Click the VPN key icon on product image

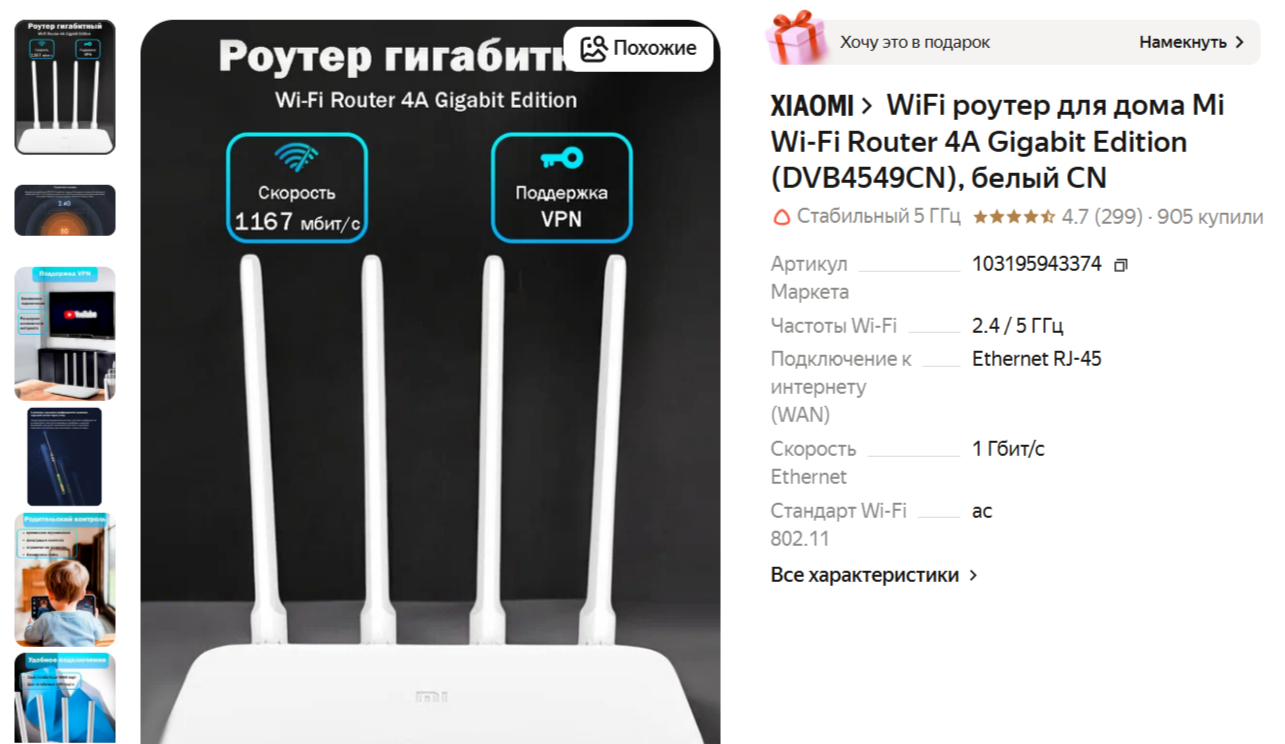(x=561, y=158)
